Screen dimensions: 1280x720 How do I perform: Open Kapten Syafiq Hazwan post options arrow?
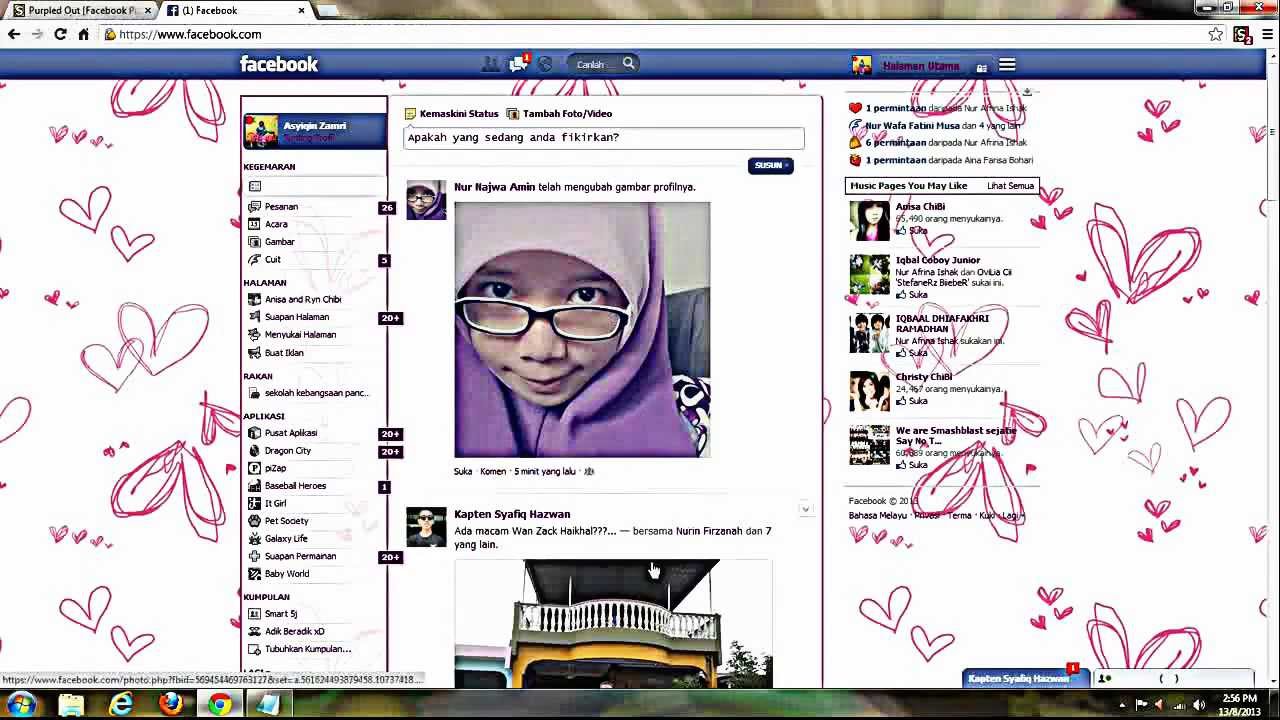click(x=805, y=510)
